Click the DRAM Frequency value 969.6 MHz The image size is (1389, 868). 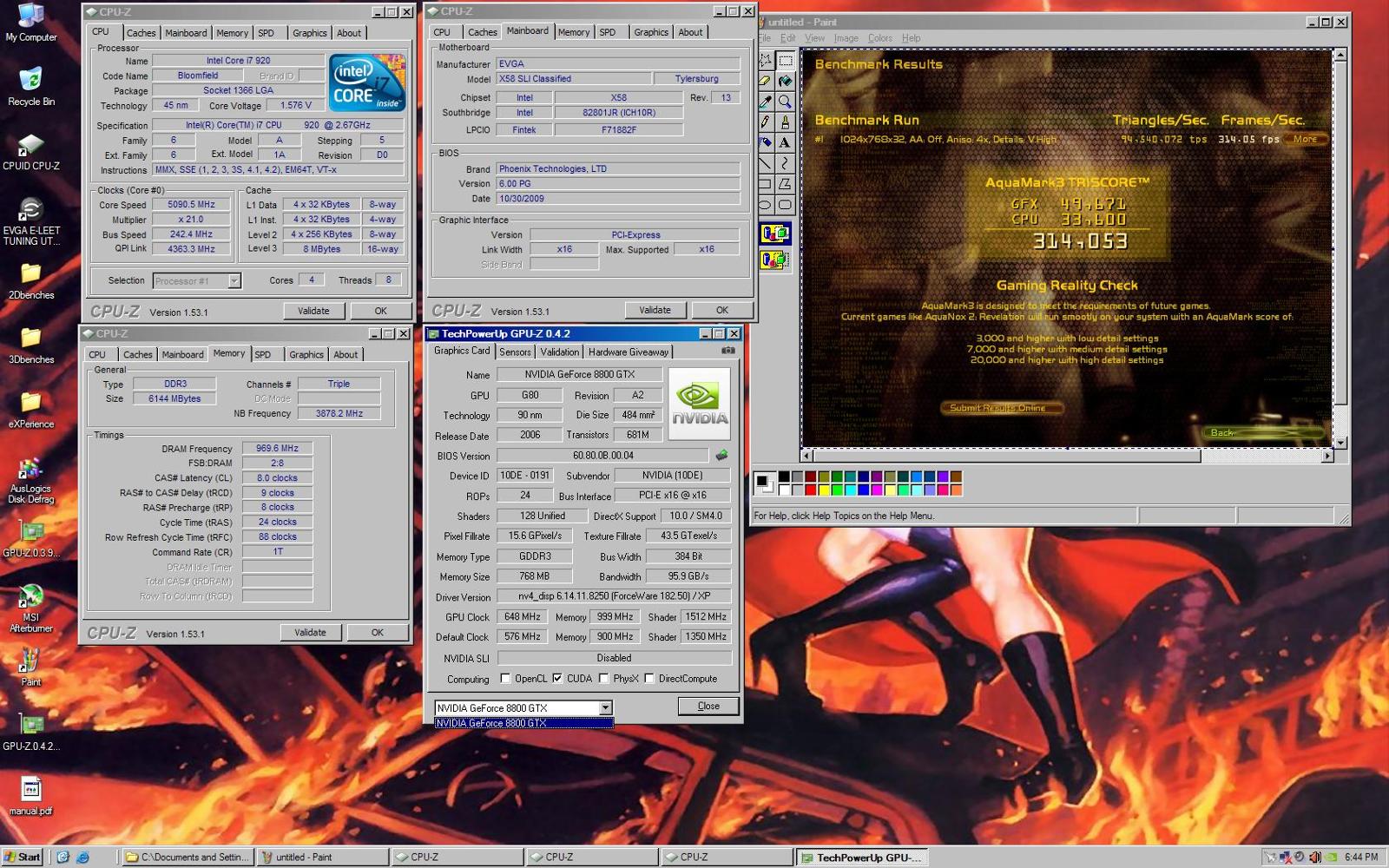pos(277,449)
